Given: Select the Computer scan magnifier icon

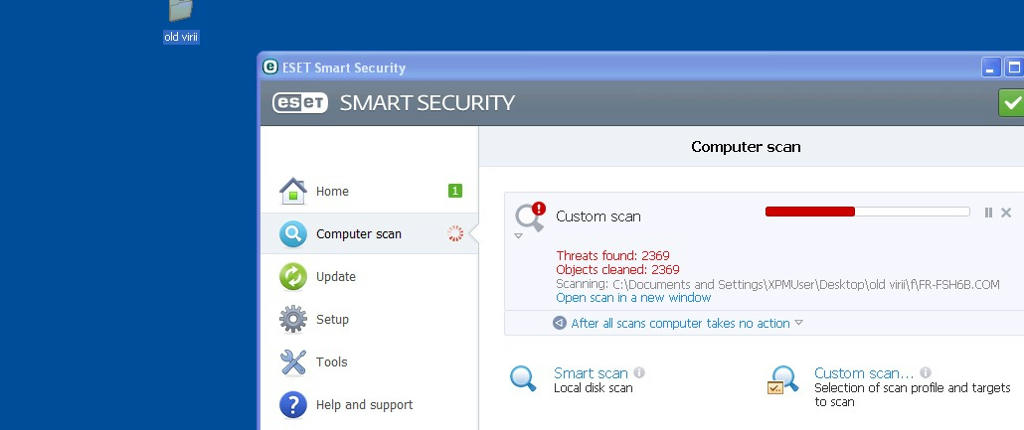Looking at the screenshot, I should [x=293, y=234].
